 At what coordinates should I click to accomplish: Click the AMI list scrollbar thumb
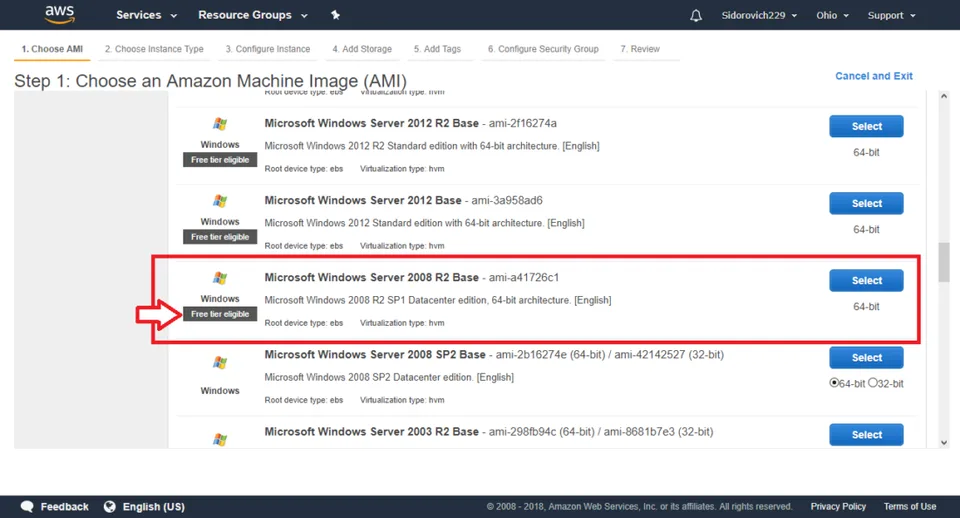[x=944, y=262]
